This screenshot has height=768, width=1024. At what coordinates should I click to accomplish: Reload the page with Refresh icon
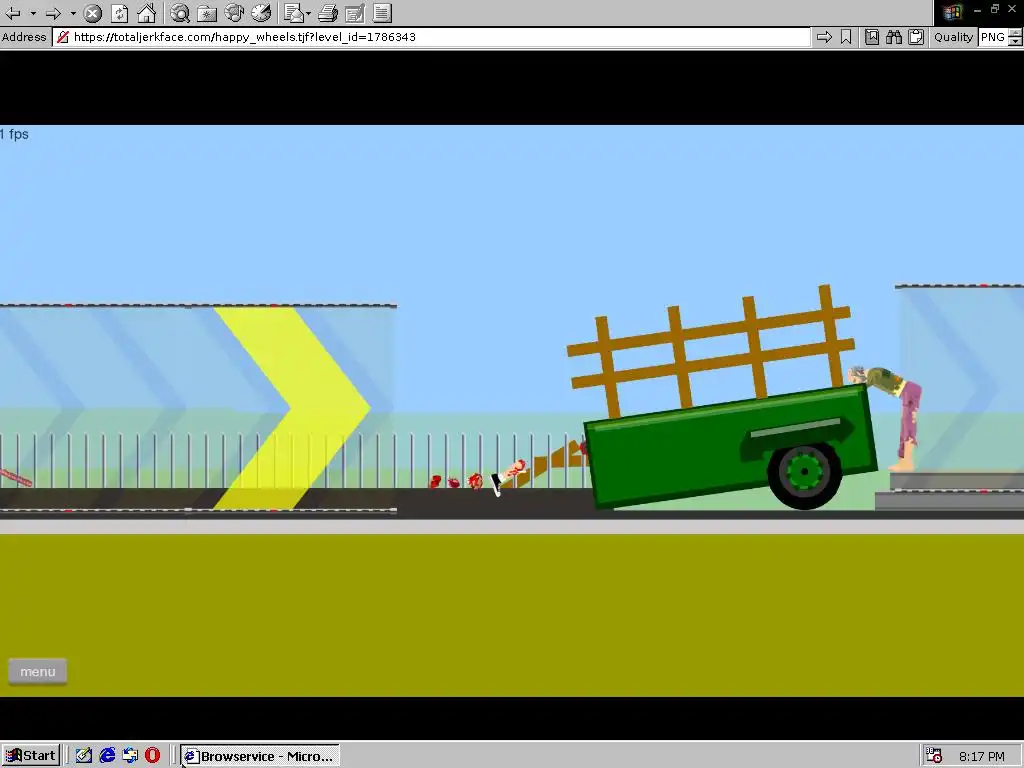click(x=120, y=13)
